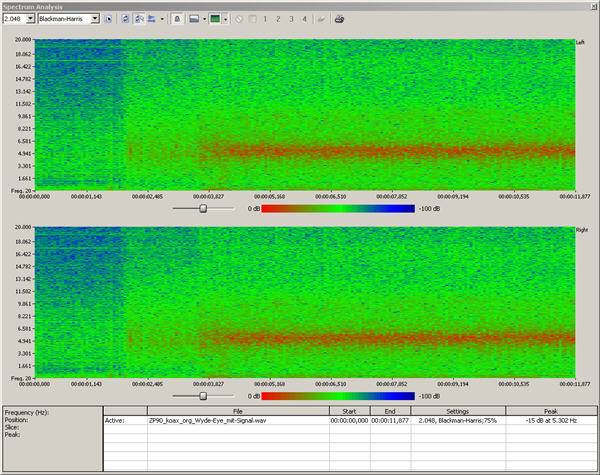
Task: Click 00:00:07,852 on Right channel time axis
Action: tap(391, 384)
